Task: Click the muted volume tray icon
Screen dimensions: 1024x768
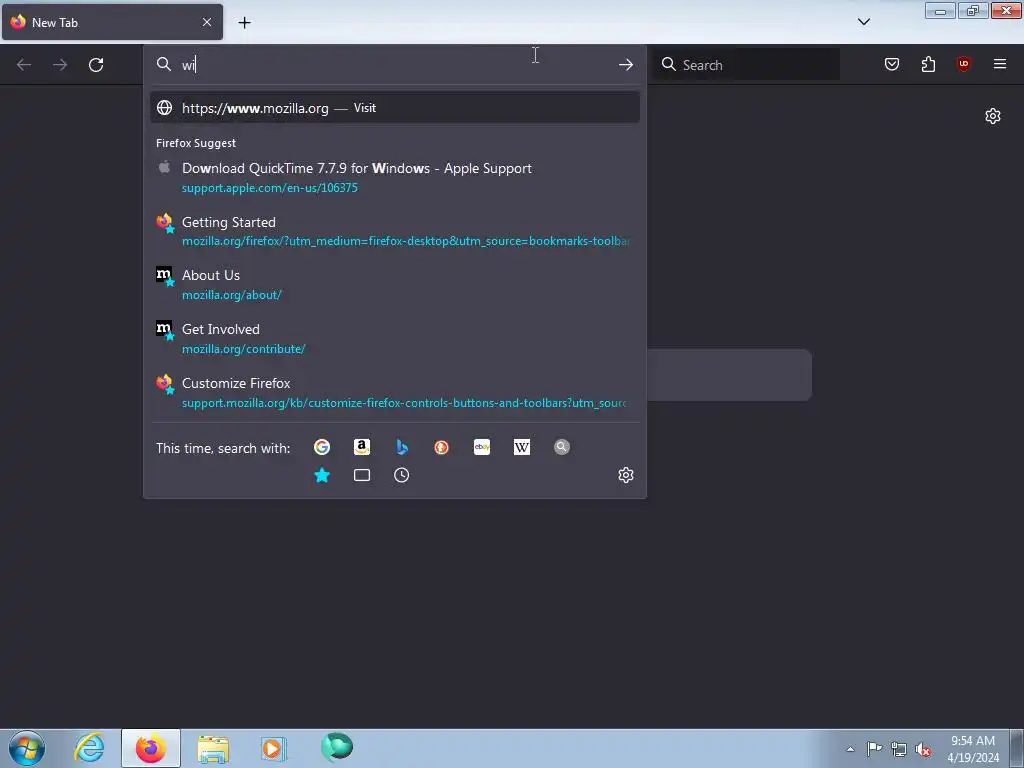Action: pyautogui.click(x=923, y=749)
